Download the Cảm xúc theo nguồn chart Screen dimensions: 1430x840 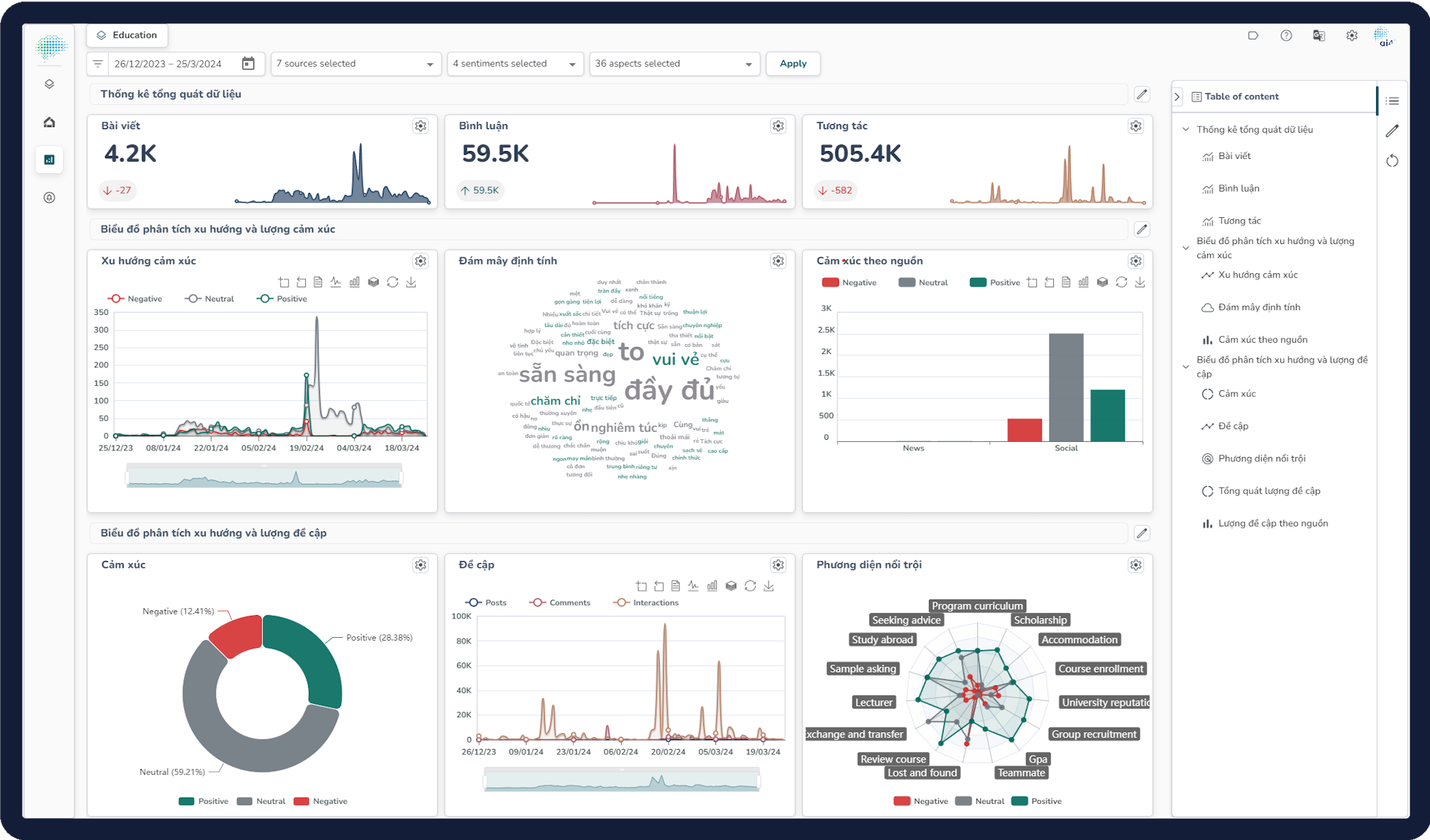tap(1140, 282)
